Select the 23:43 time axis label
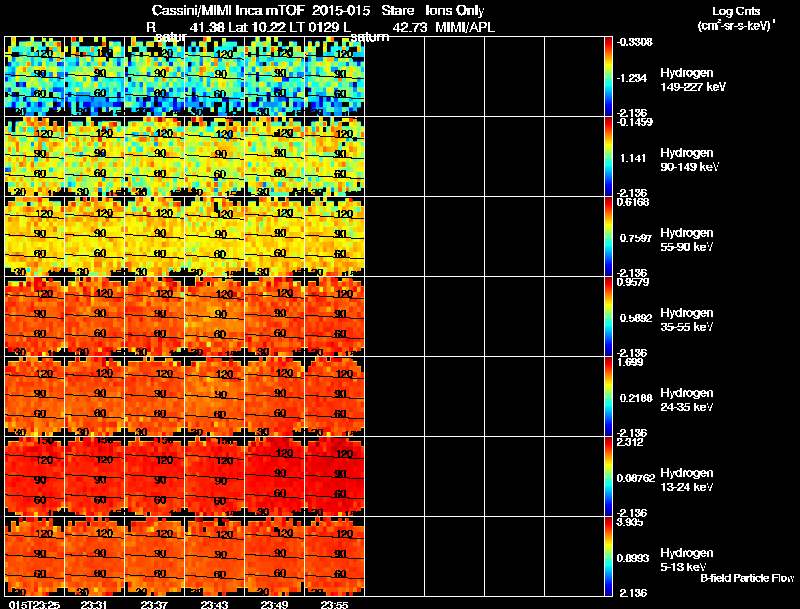The width and height of the screenshot is (800, 609). (x=214, y=605)
